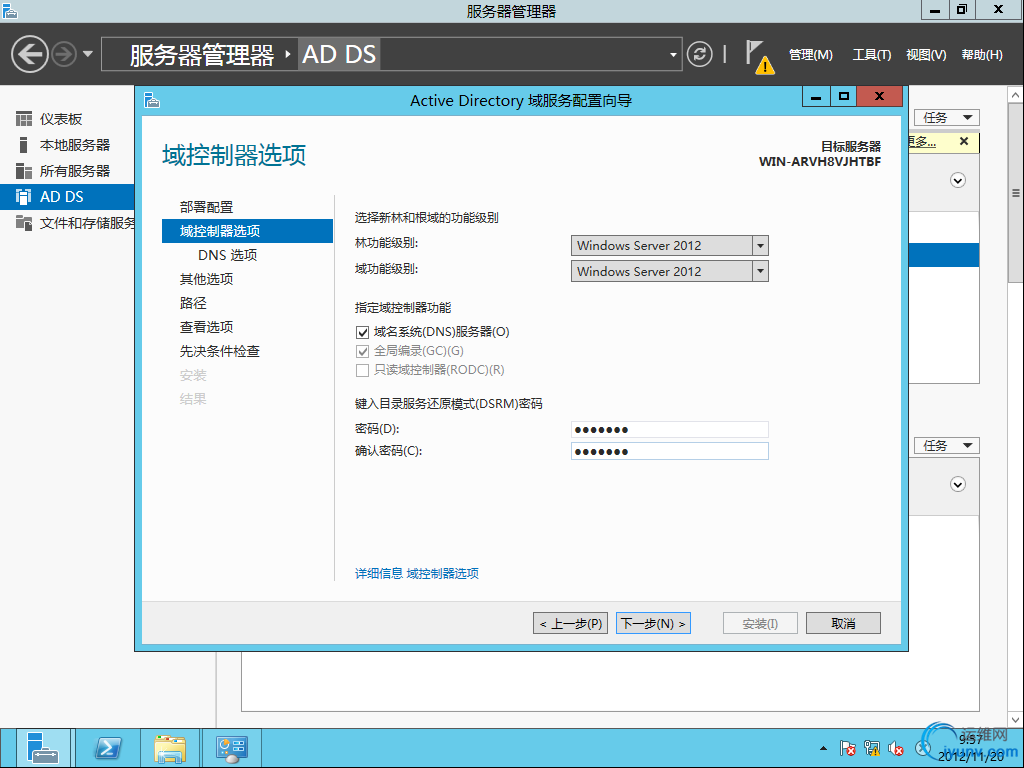Show hidden tray icons arrow
This screenshot has height=768, width=1024.
tap(824, 748)
